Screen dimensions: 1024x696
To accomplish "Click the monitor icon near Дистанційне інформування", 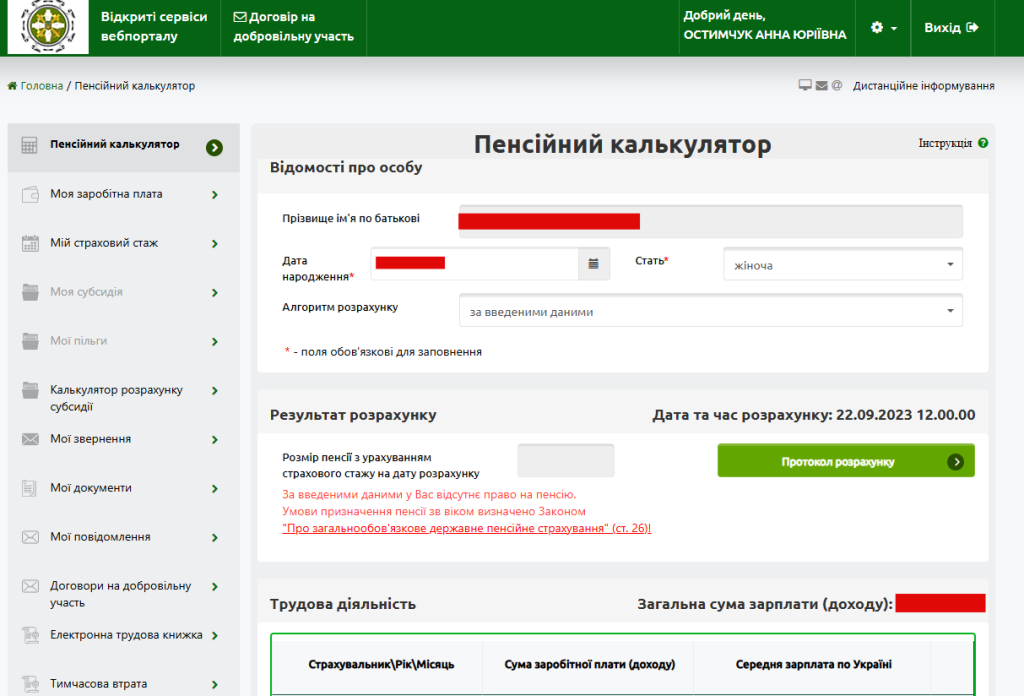I will coord(806,86).
